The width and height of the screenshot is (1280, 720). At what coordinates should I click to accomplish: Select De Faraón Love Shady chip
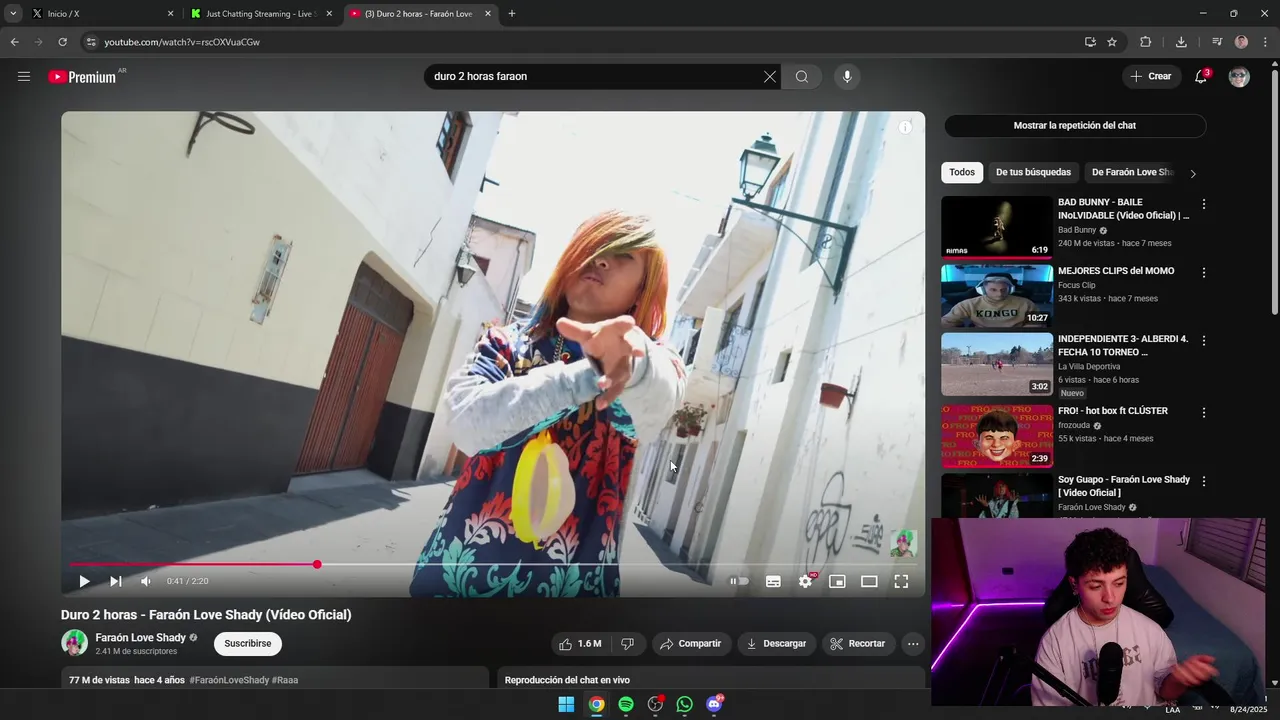point(1131,173)
